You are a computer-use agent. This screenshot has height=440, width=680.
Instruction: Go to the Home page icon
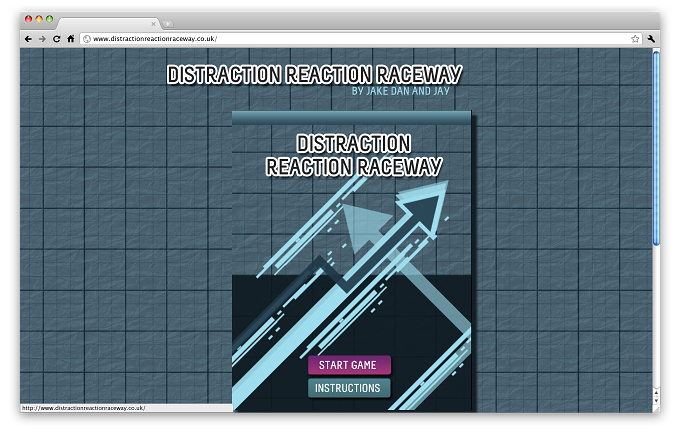tap(71, 39)
